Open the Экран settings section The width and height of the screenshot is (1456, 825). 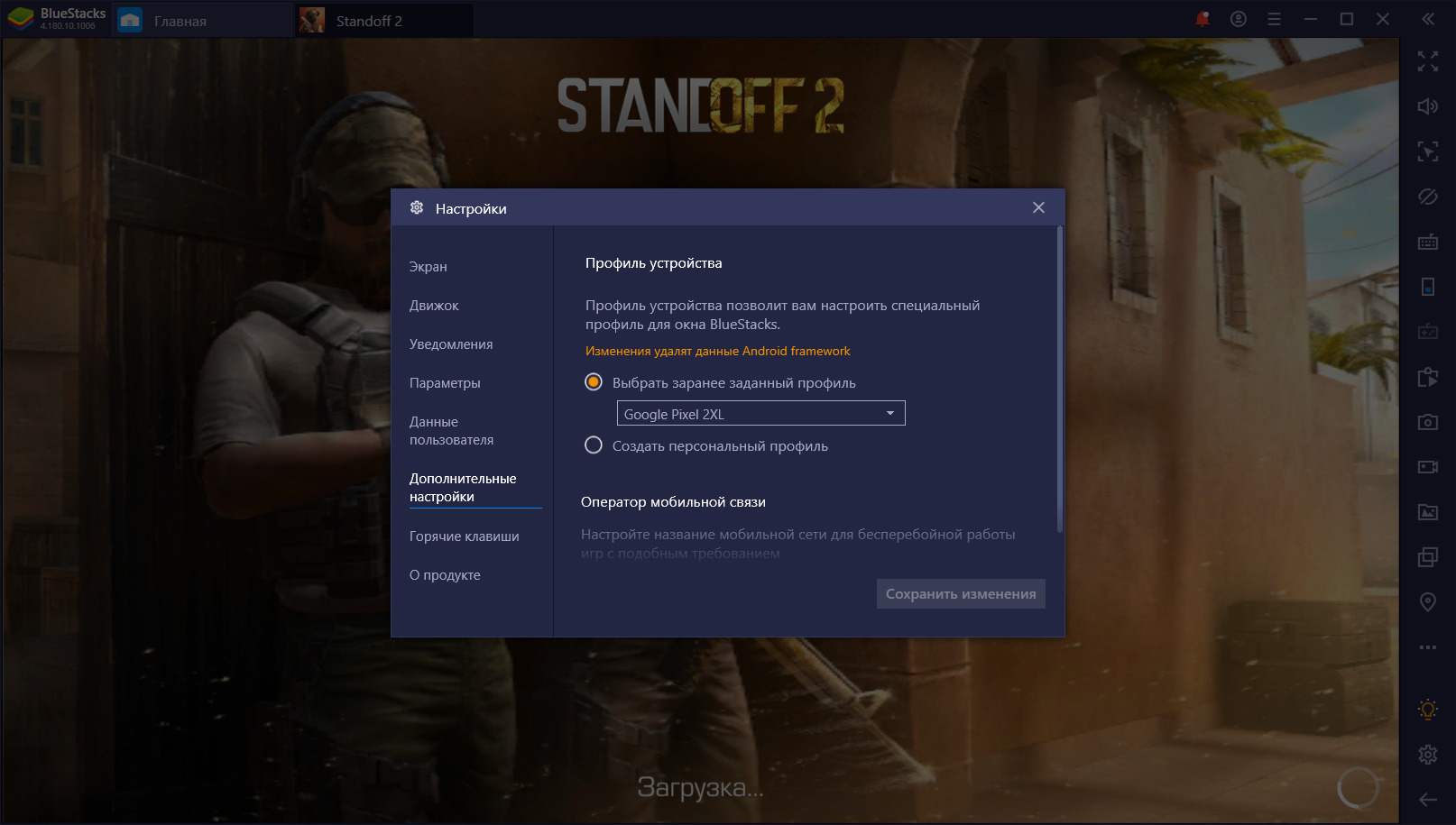pos(429,267)
